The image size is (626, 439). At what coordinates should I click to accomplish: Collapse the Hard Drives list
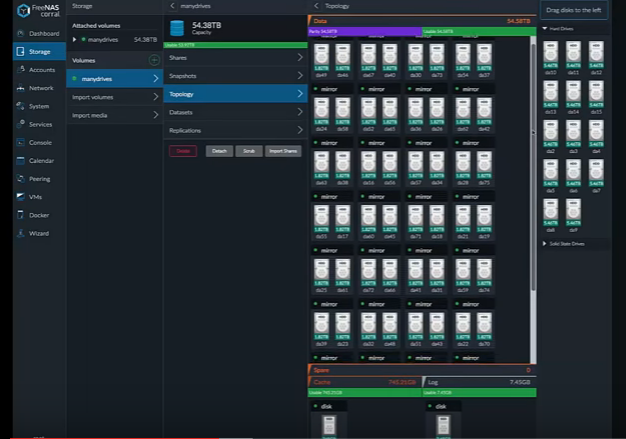pyautogui.click(x=545, y=29)
